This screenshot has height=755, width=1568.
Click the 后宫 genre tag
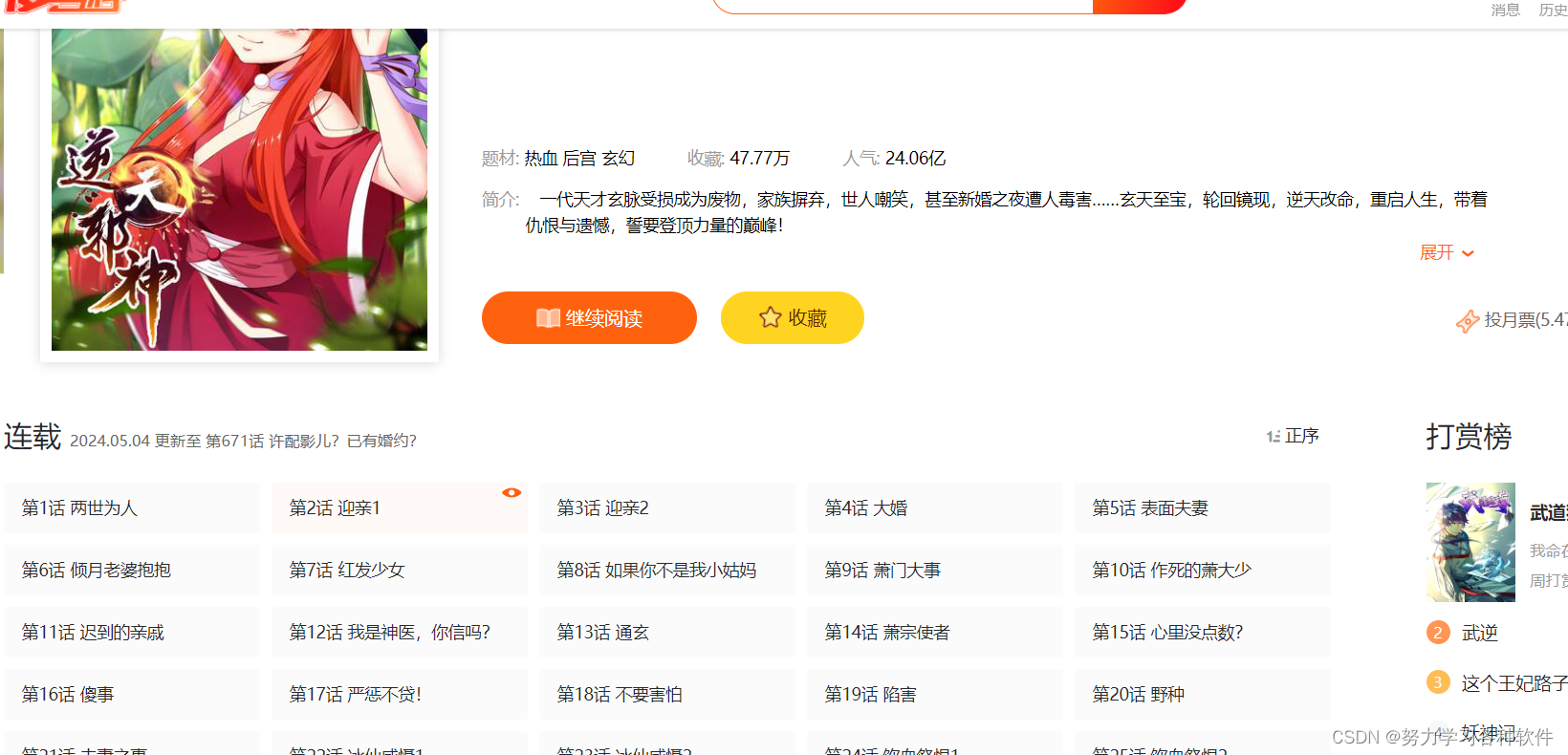pos(579,159)
